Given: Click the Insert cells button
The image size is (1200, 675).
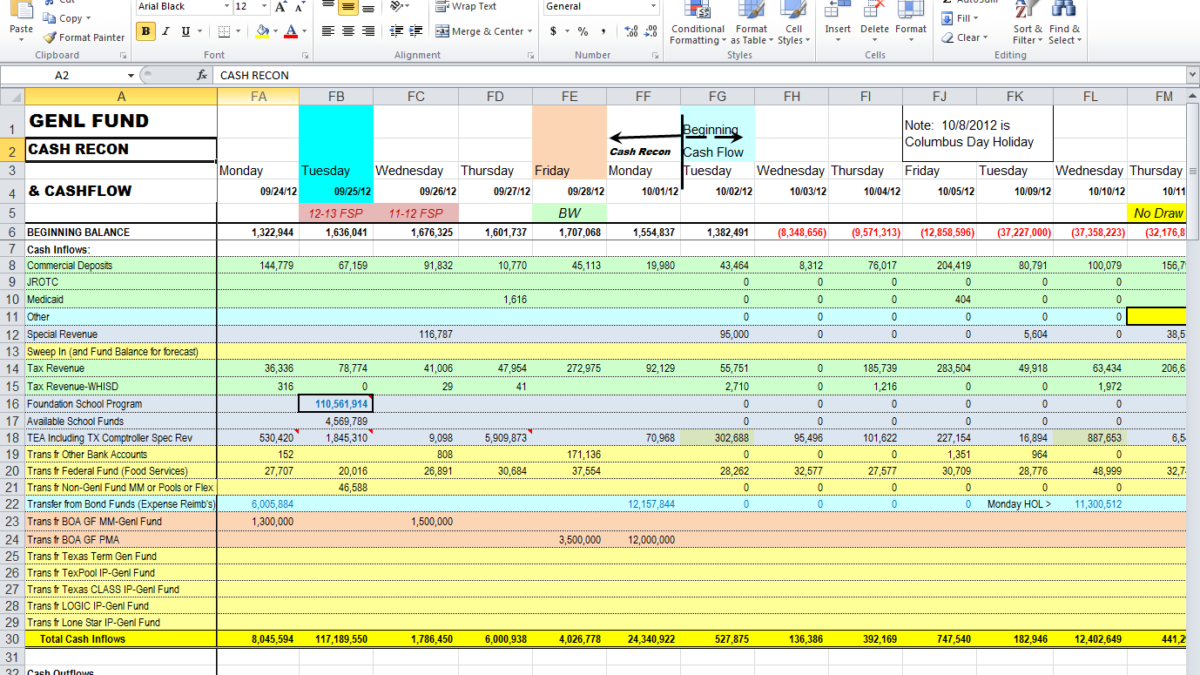Looking at the screenshot, I should [x=838, y=22].
